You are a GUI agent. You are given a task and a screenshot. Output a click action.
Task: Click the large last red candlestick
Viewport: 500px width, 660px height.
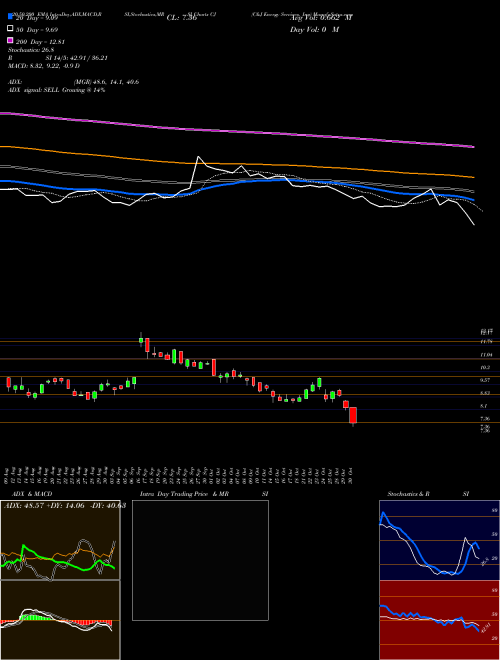click(x=353, y=415)
